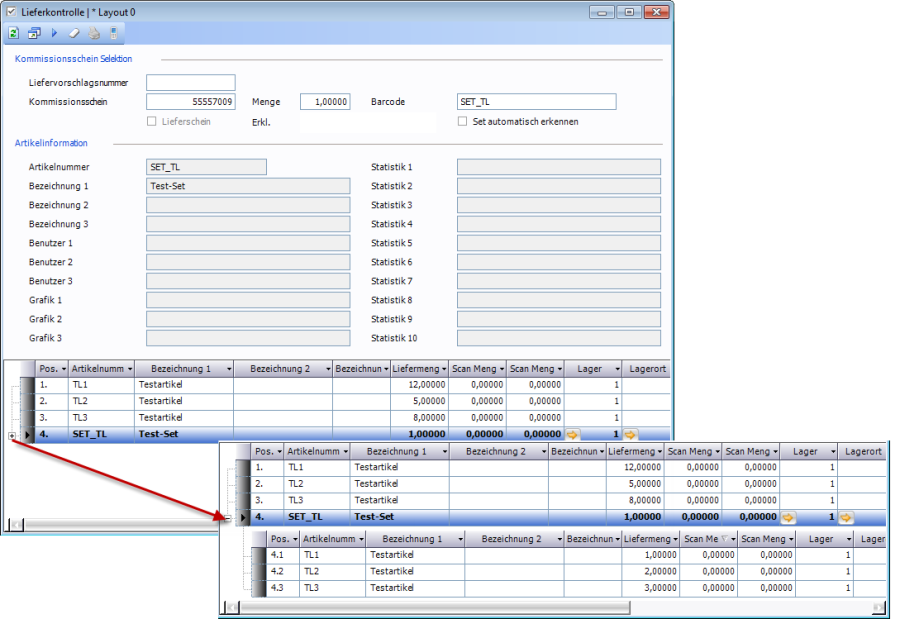Click the Bezeichnung 2 column header in upper grid

pos(282,369)
